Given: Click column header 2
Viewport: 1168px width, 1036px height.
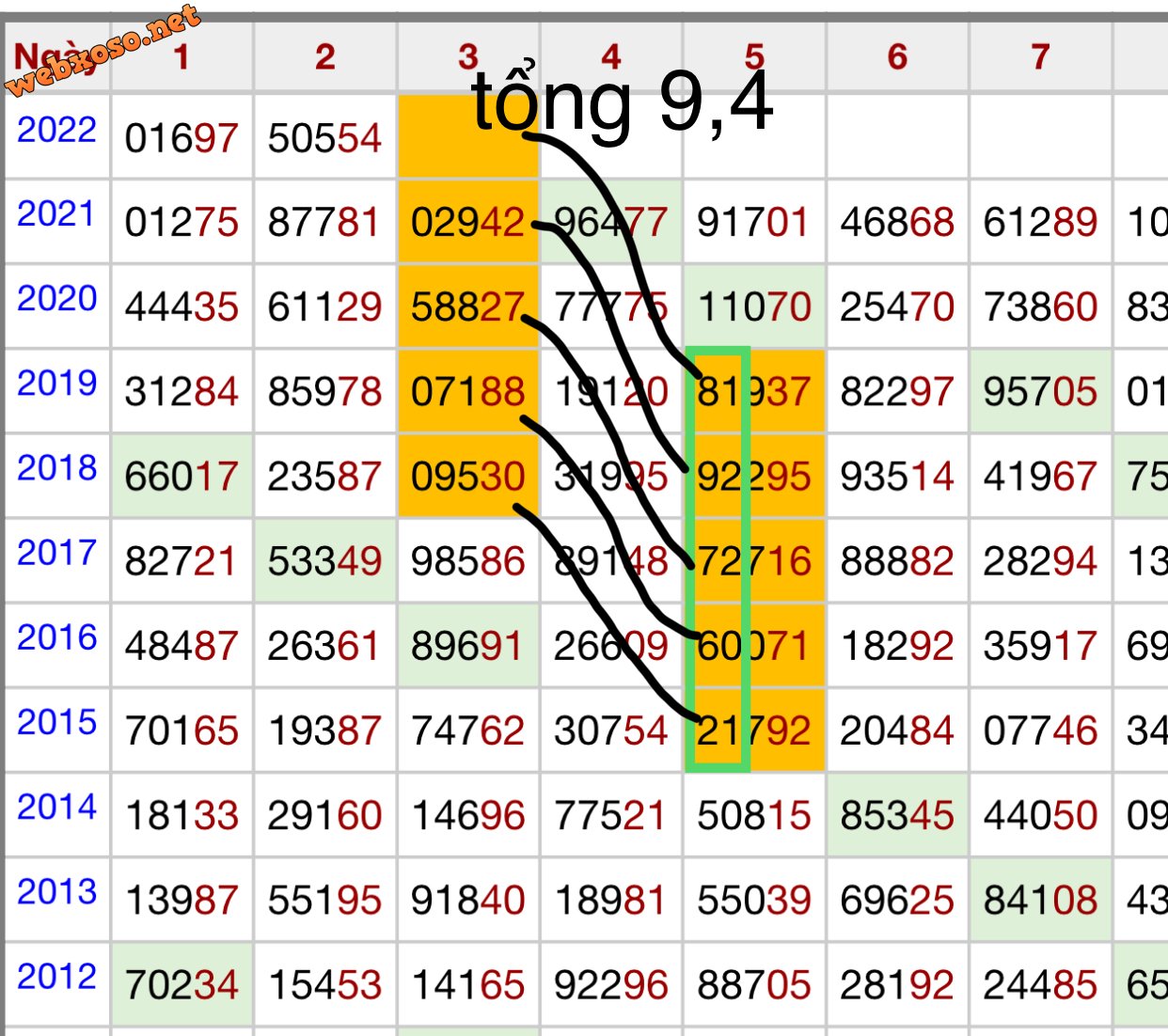Looking at the screenshot, I should point(324,57).
